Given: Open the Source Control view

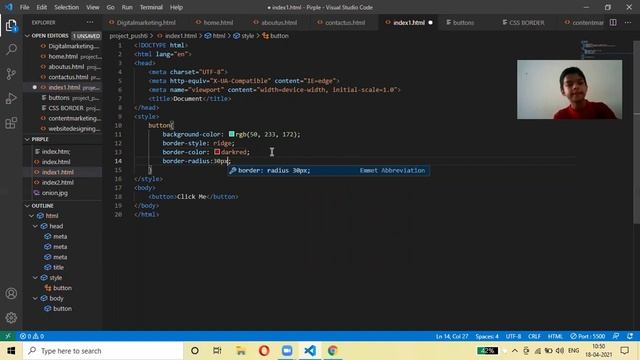Looking at the screenshot, I should 11,74.
